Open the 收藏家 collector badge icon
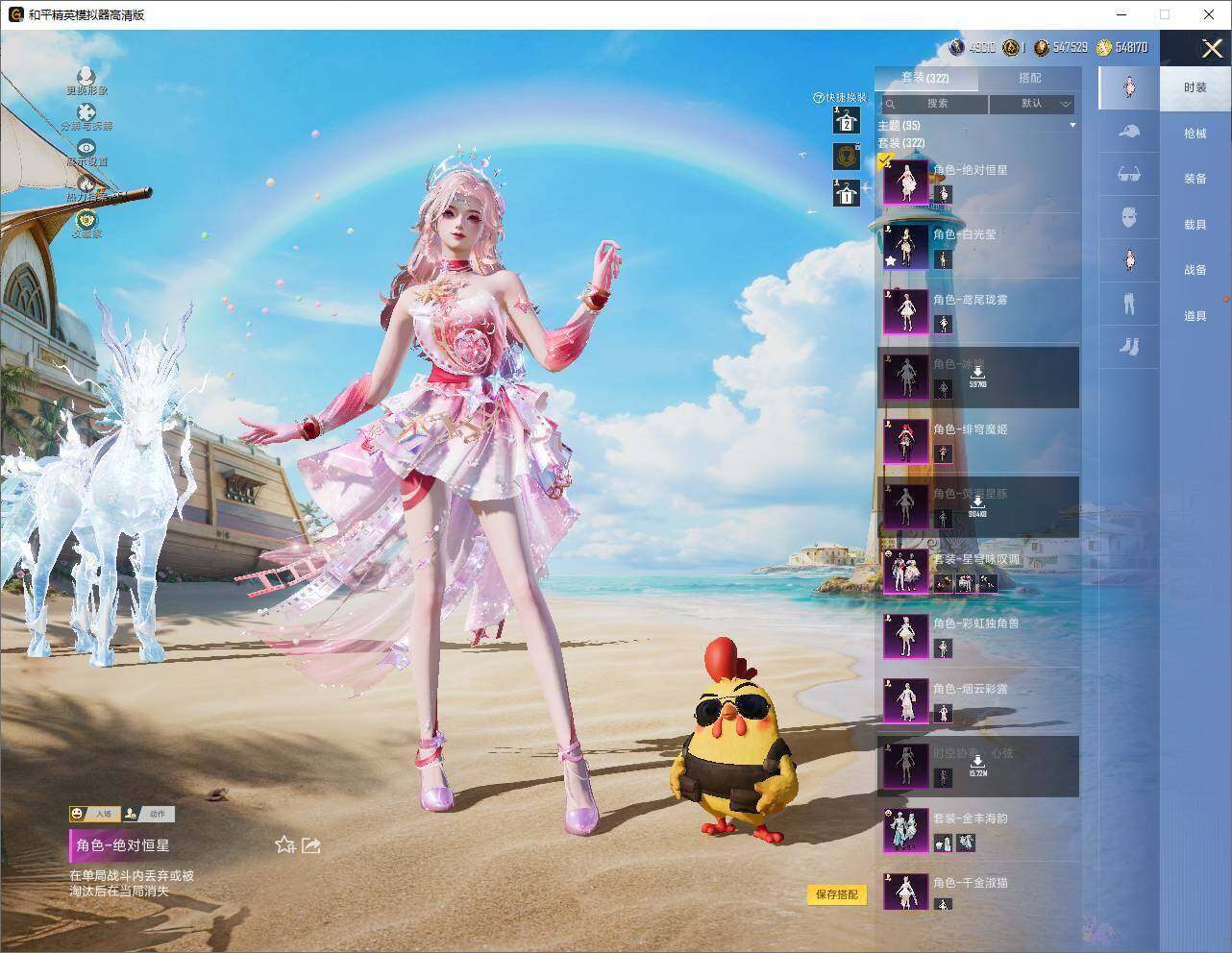 tap(86, 220)
